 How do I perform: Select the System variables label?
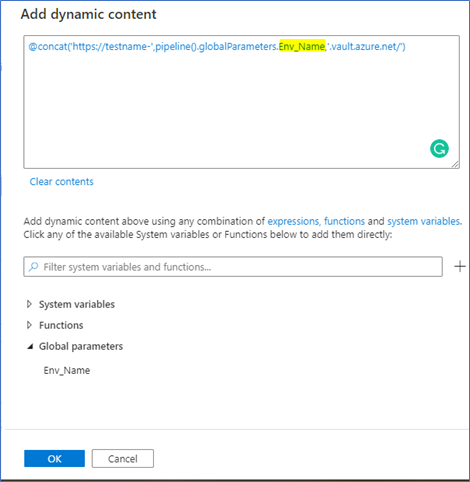coord(77,304)
